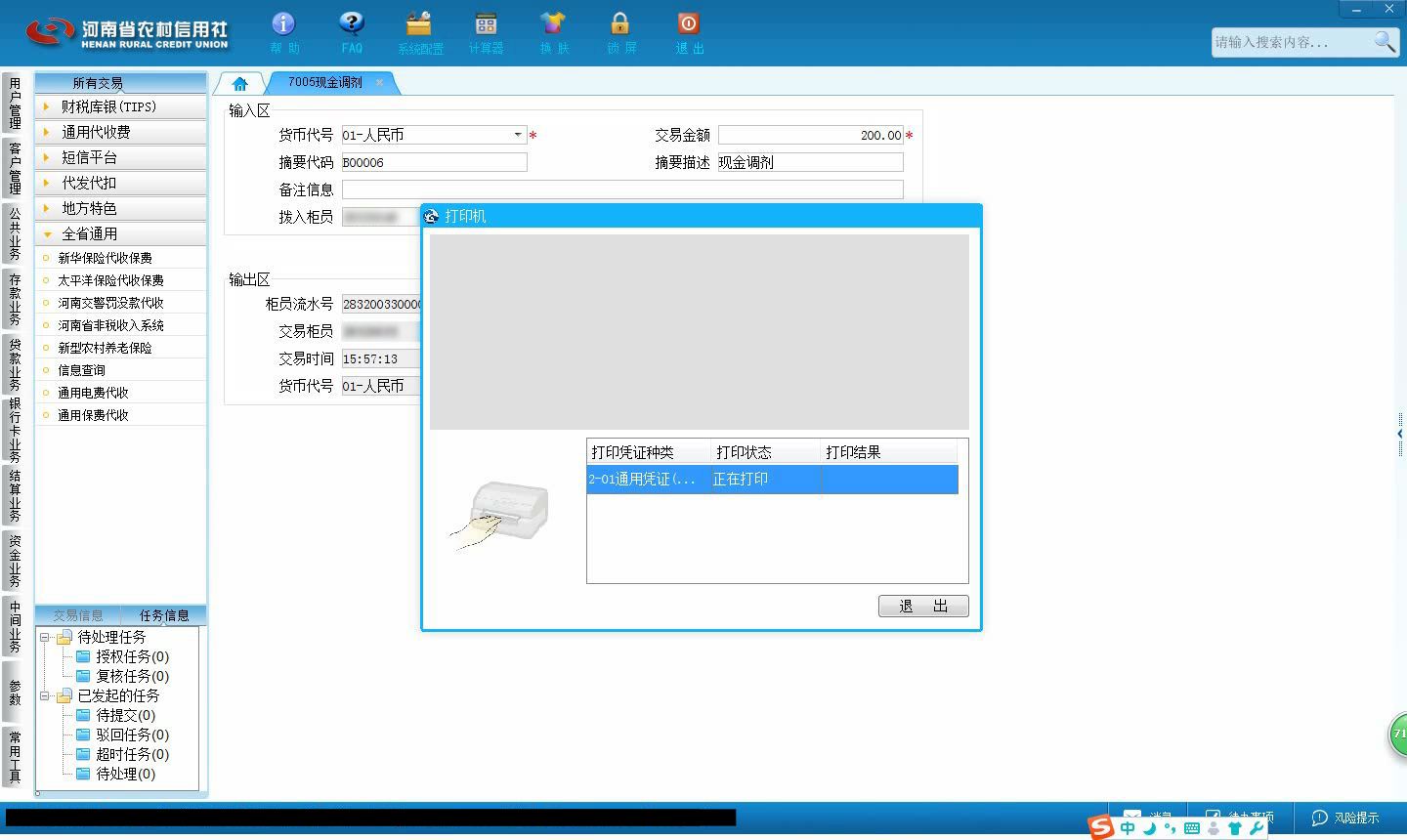Toggle the Sogou punctuation icon
Viewport: 1407px width, 840px height.
click(1170, 828)
